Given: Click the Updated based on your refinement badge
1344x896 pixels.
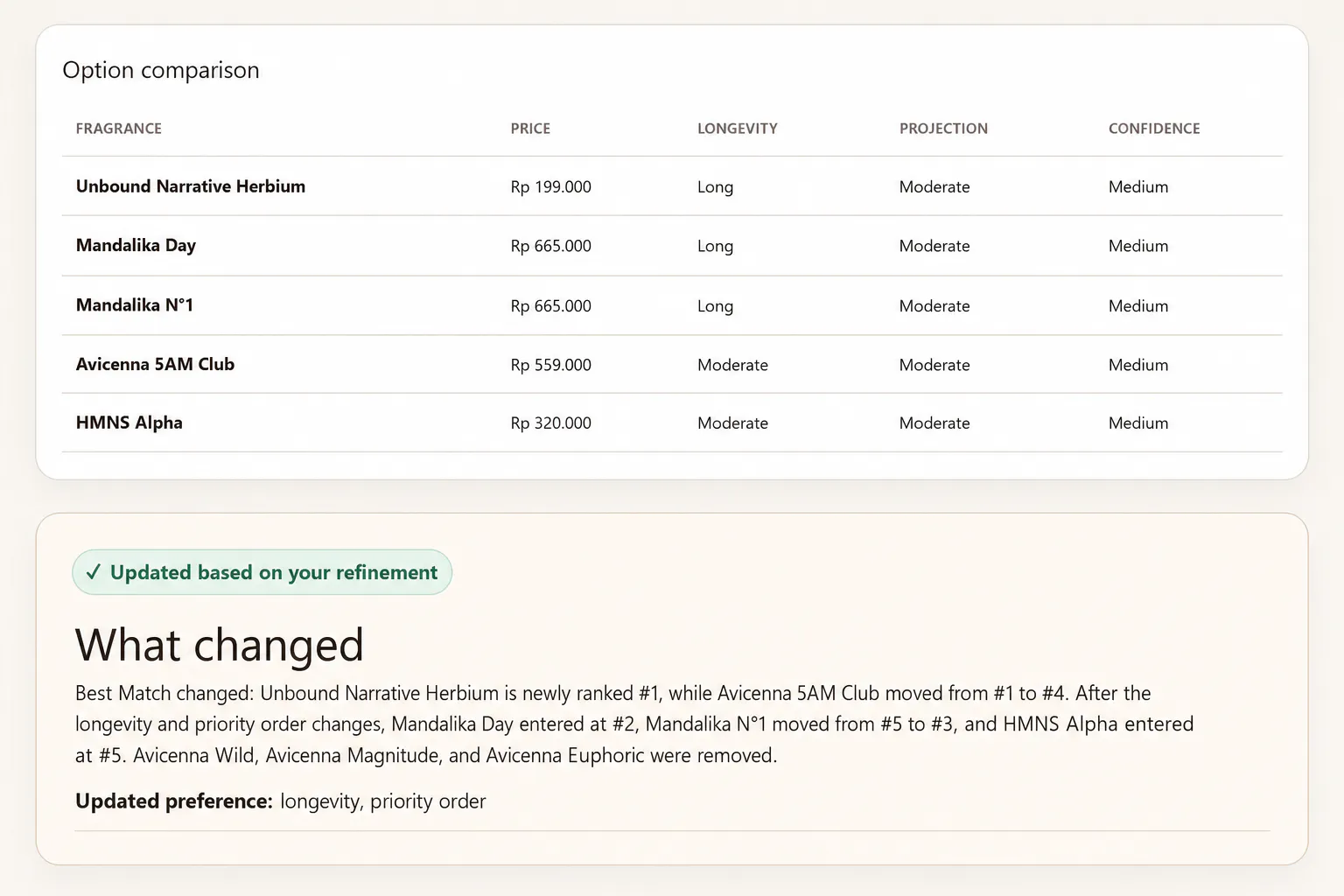Looking at the screenshot, I should pos(262,572).
